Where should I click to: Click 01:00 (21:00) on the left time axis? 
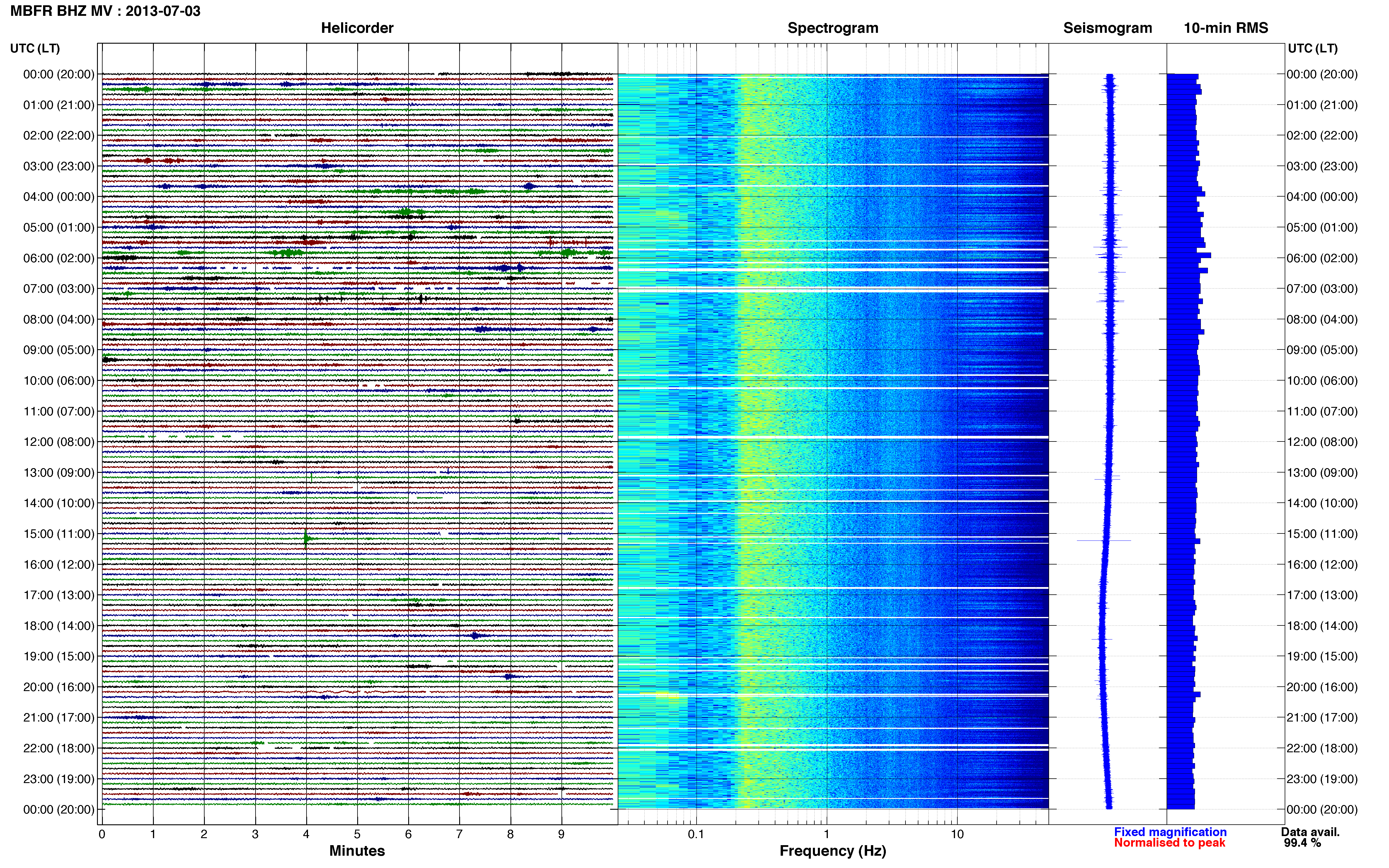(59, 105)
